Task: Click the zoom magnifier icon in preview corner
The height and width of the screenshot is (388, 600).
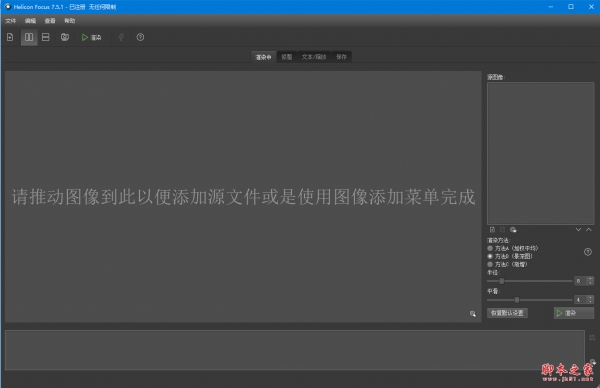Action: coord(473,314)
